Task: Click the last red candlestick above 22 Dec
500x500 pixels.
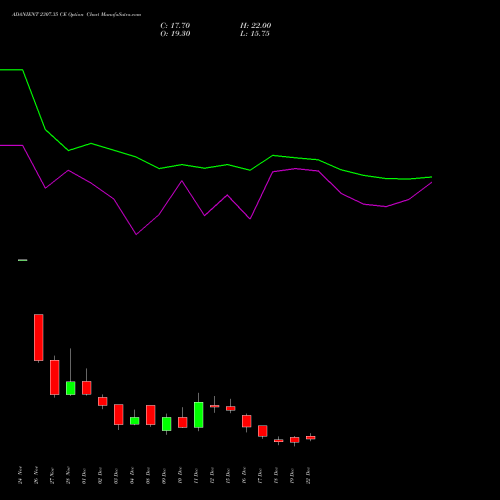Action: tap(311, 438)
